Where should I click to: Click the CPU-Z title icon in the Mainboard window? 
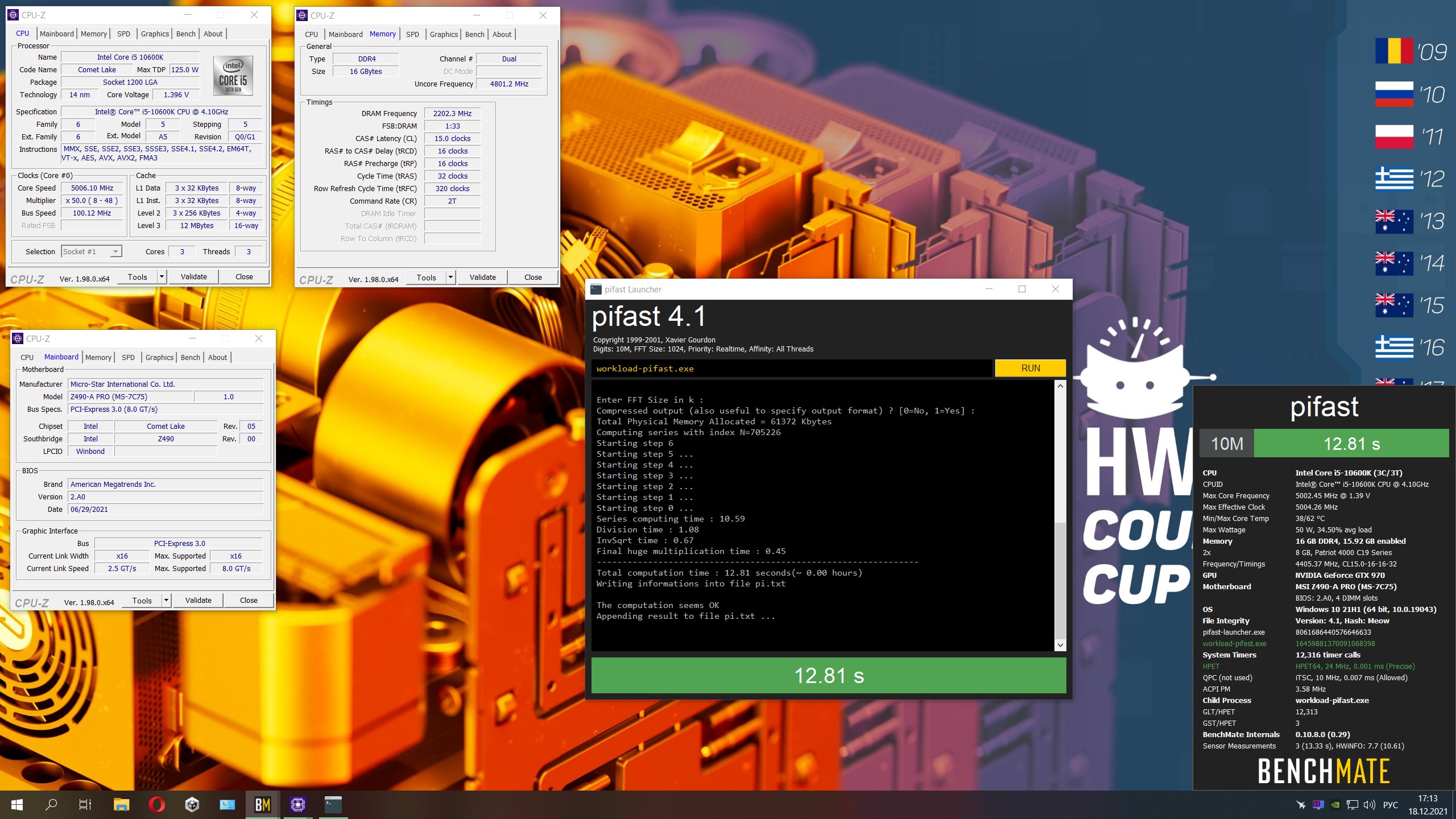18,338
